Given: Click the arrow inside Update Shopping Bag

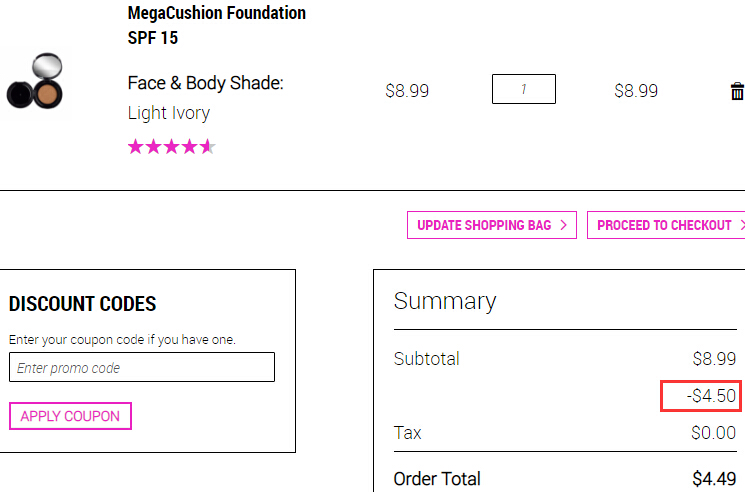Looking at the screenshot, I should (x=564, y=225).
